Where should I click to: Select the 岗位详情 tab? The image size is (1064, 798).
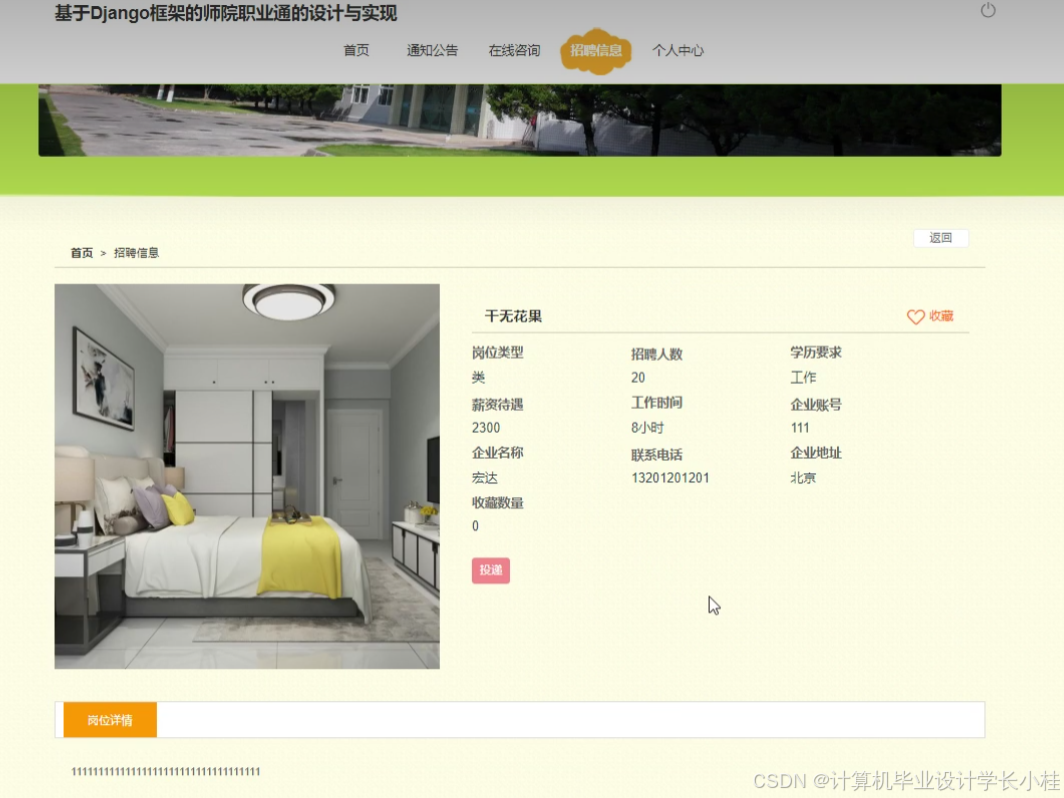pyautogui.click(x=110, y=720)
